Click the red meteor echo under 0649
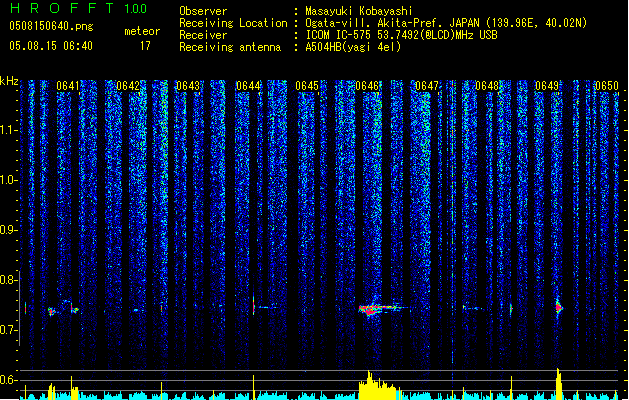The image size is (629, 400). tap(558, 307)
